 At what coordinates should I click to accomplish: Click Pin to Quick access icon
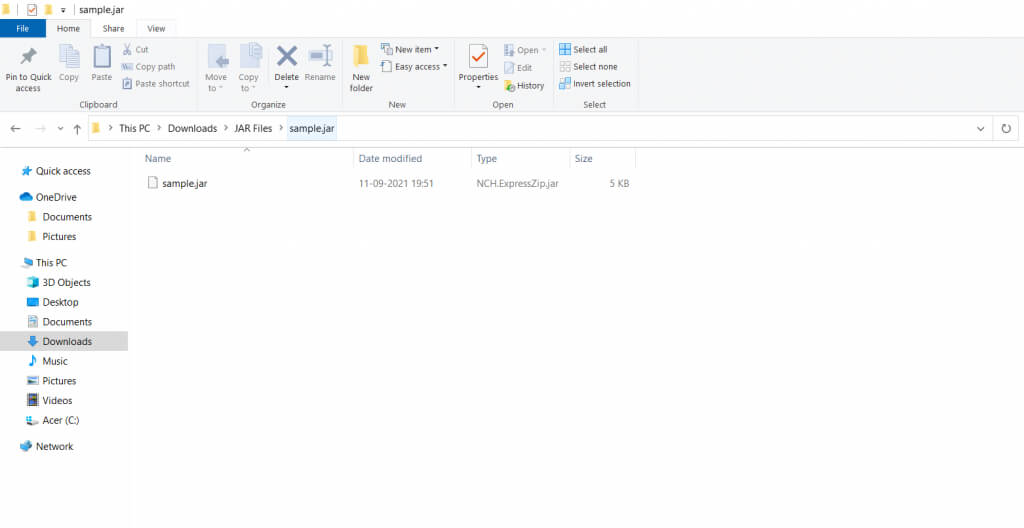click(28, 56)
